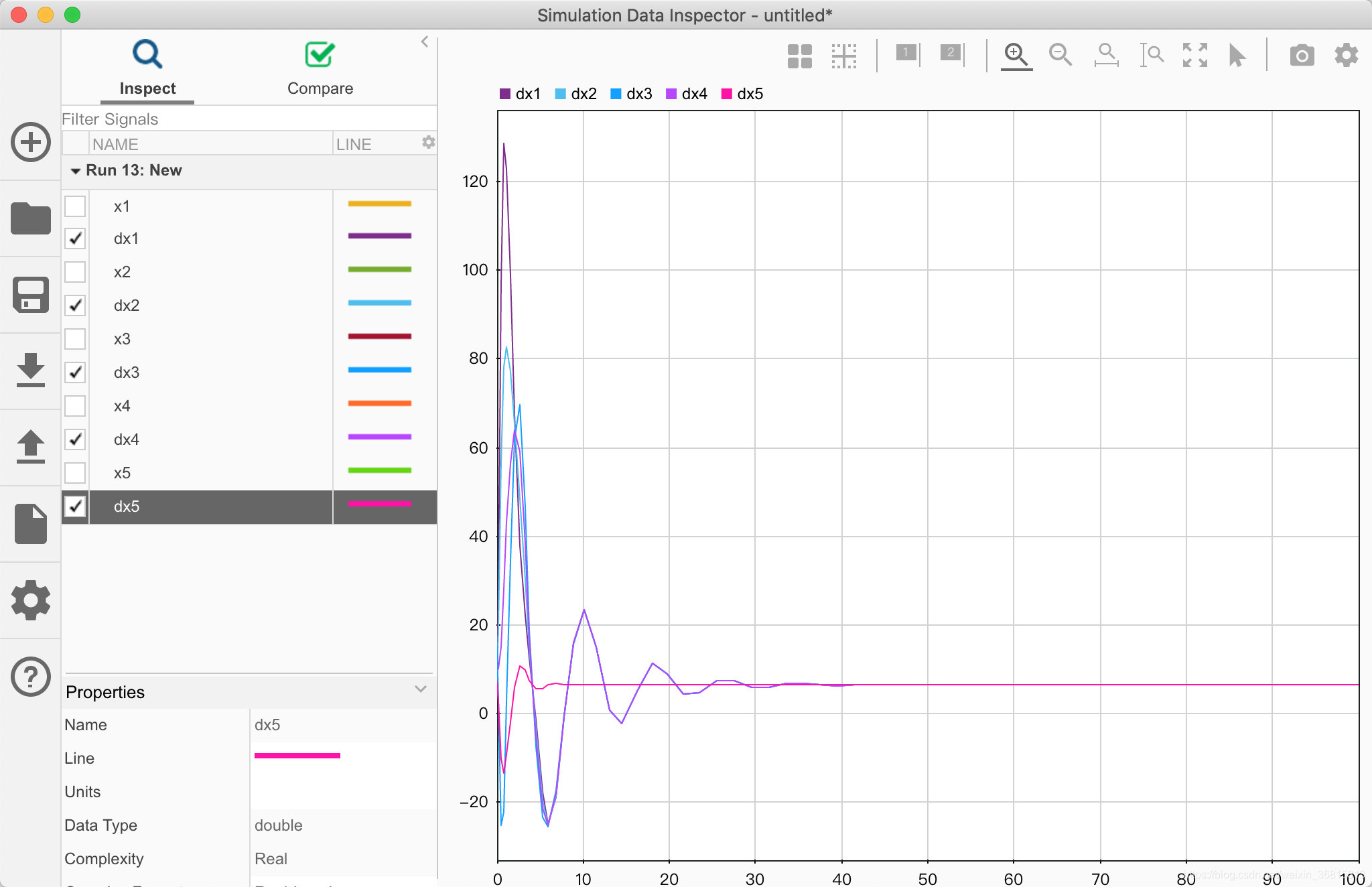
Task: Open the help question mark icon
Action: coord(31,677)
